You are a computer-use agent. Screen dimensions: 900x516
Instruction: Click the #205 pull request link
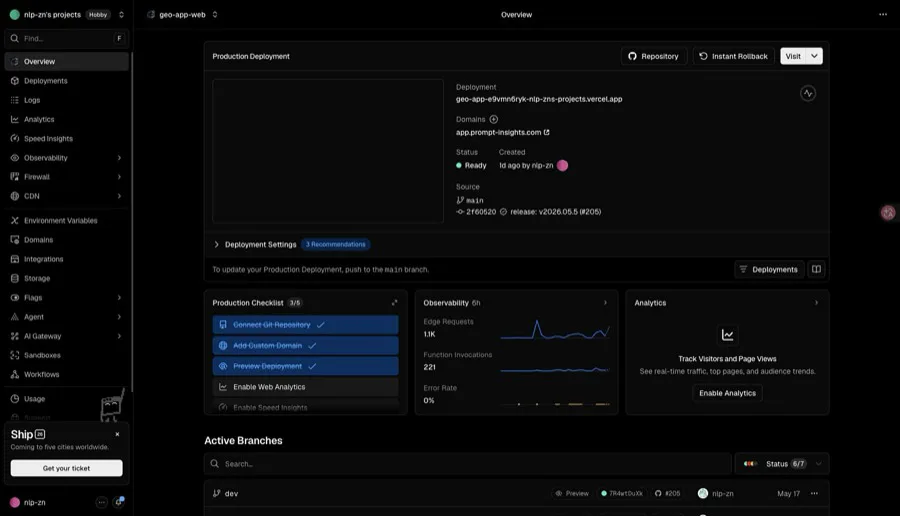[668, 494]
